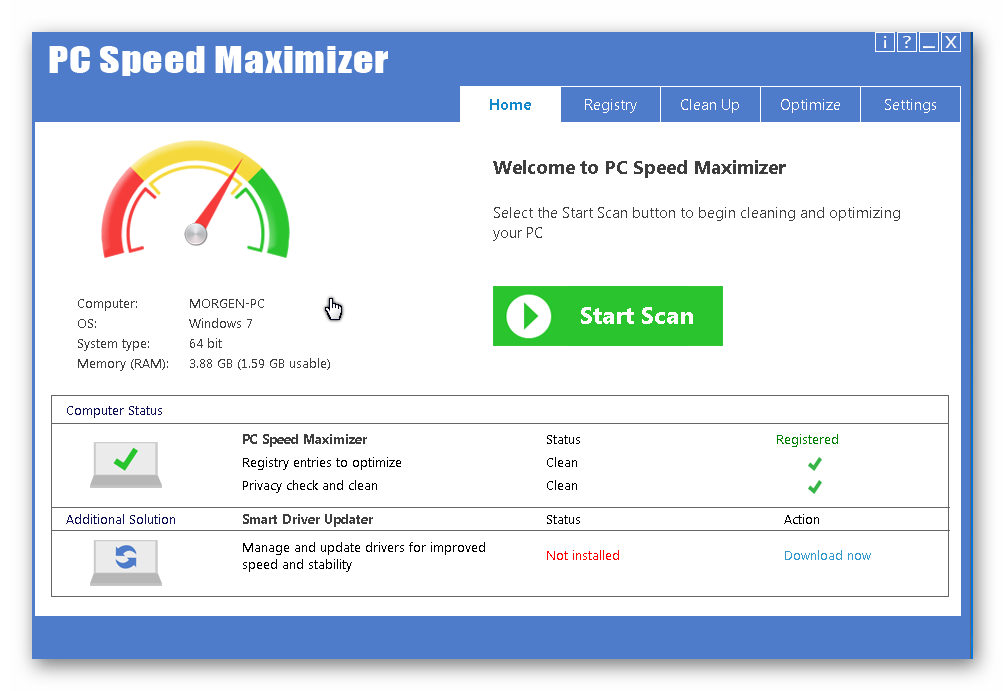Click Registry entries to optimize row
Image resolution: width=1005 pixels, height=691 pixels.
tap(322, 463)
